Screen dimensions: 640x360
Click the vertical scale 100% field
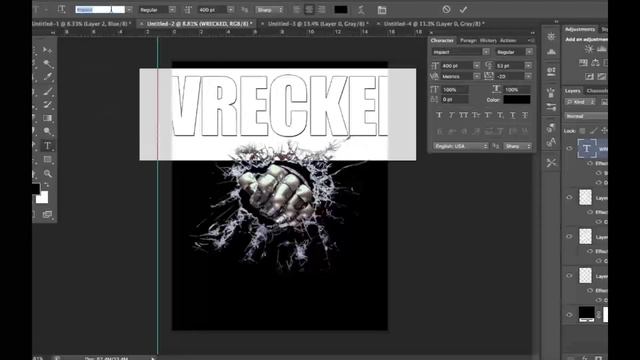point(454,89)
